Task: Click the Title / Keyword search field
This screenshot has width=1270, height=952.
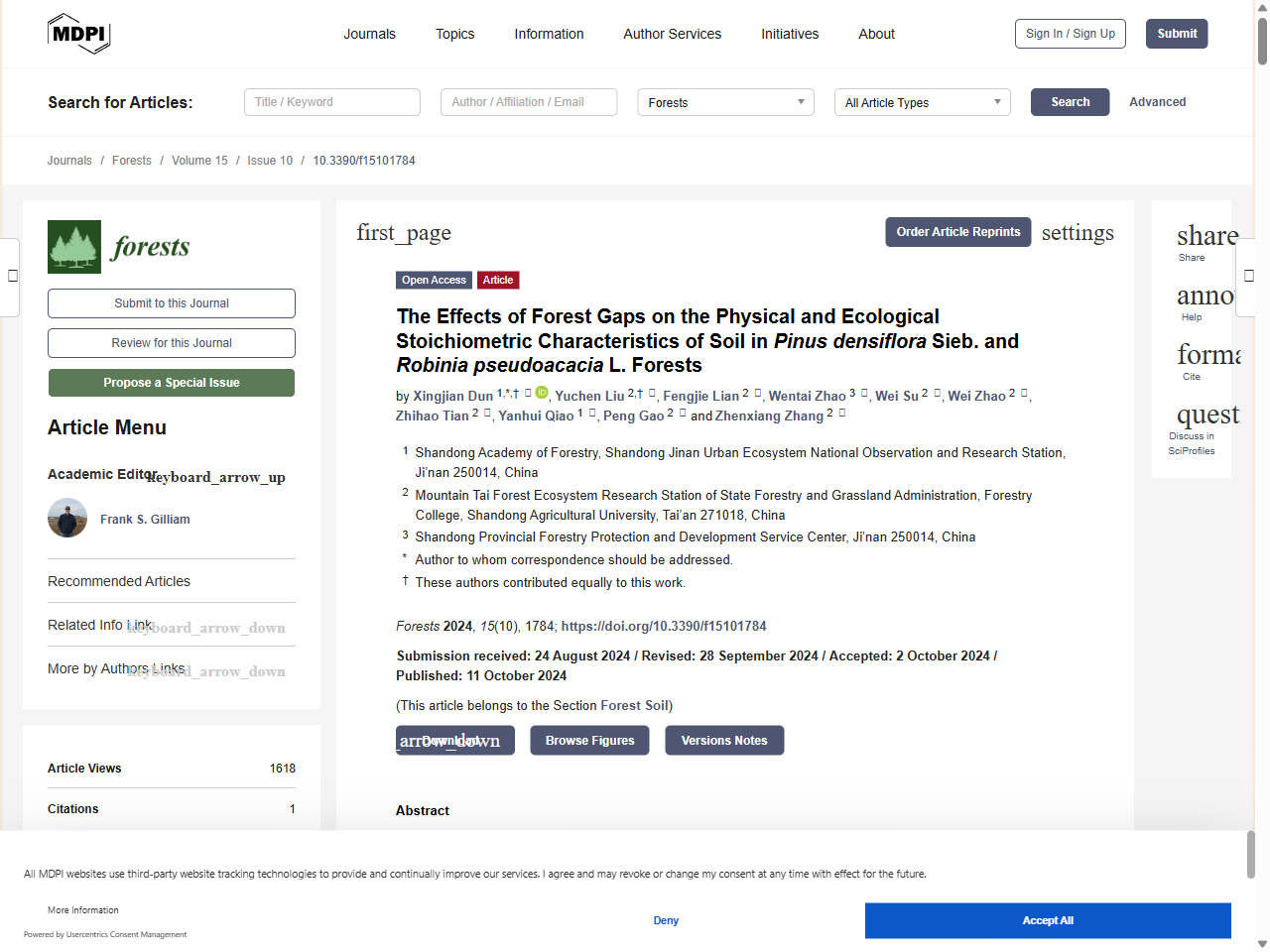Action: [x=331, y=102]
